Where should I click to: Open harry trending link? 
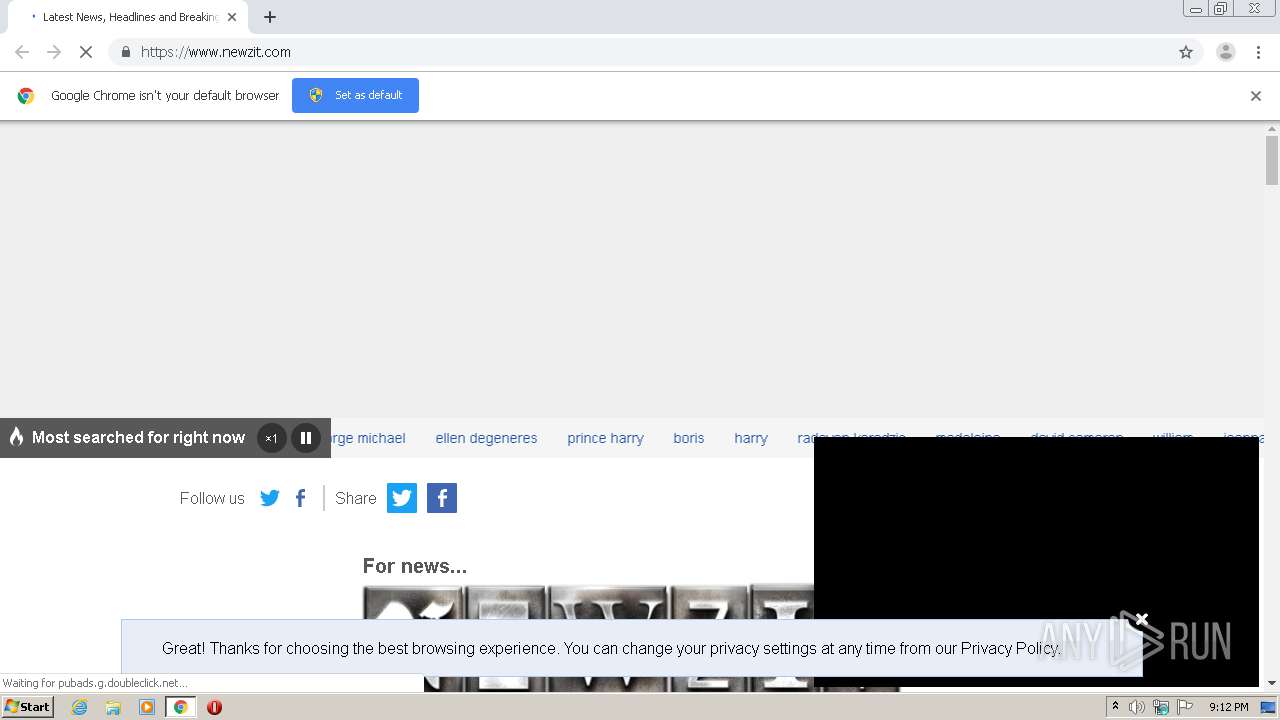[x=751, y=438]
